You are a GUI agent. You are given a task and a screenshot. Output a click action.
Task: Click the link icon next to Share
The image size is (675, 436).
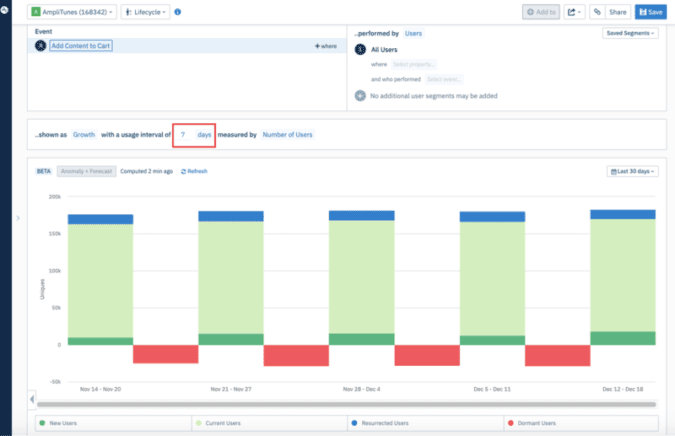(596, 12)
